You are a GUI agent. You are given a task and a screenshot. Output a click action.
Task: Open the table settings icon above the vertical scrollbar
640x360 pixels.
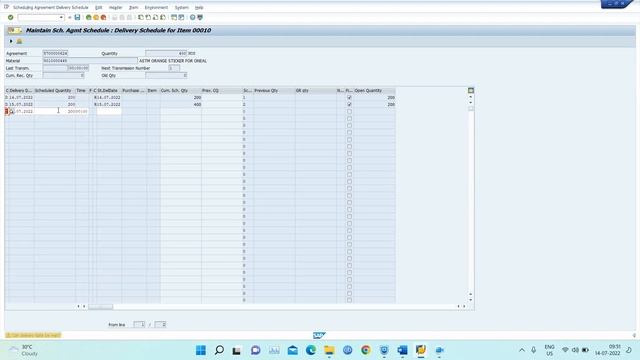(471, 91)
